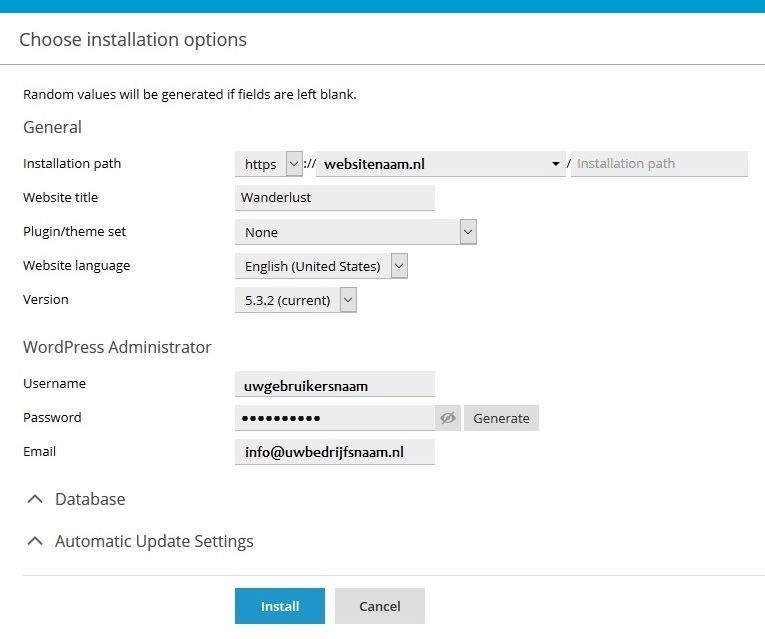
Task: Open the Plugin/theme set dropdown
Action: [356, 232]
